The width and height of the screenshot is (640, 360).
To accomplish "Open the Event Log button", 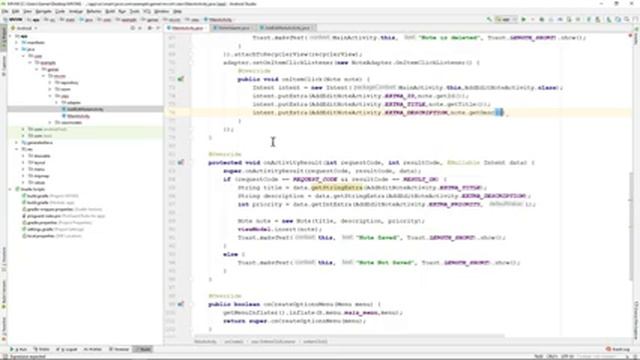I will pyautogui.click(x=619, y=349).
